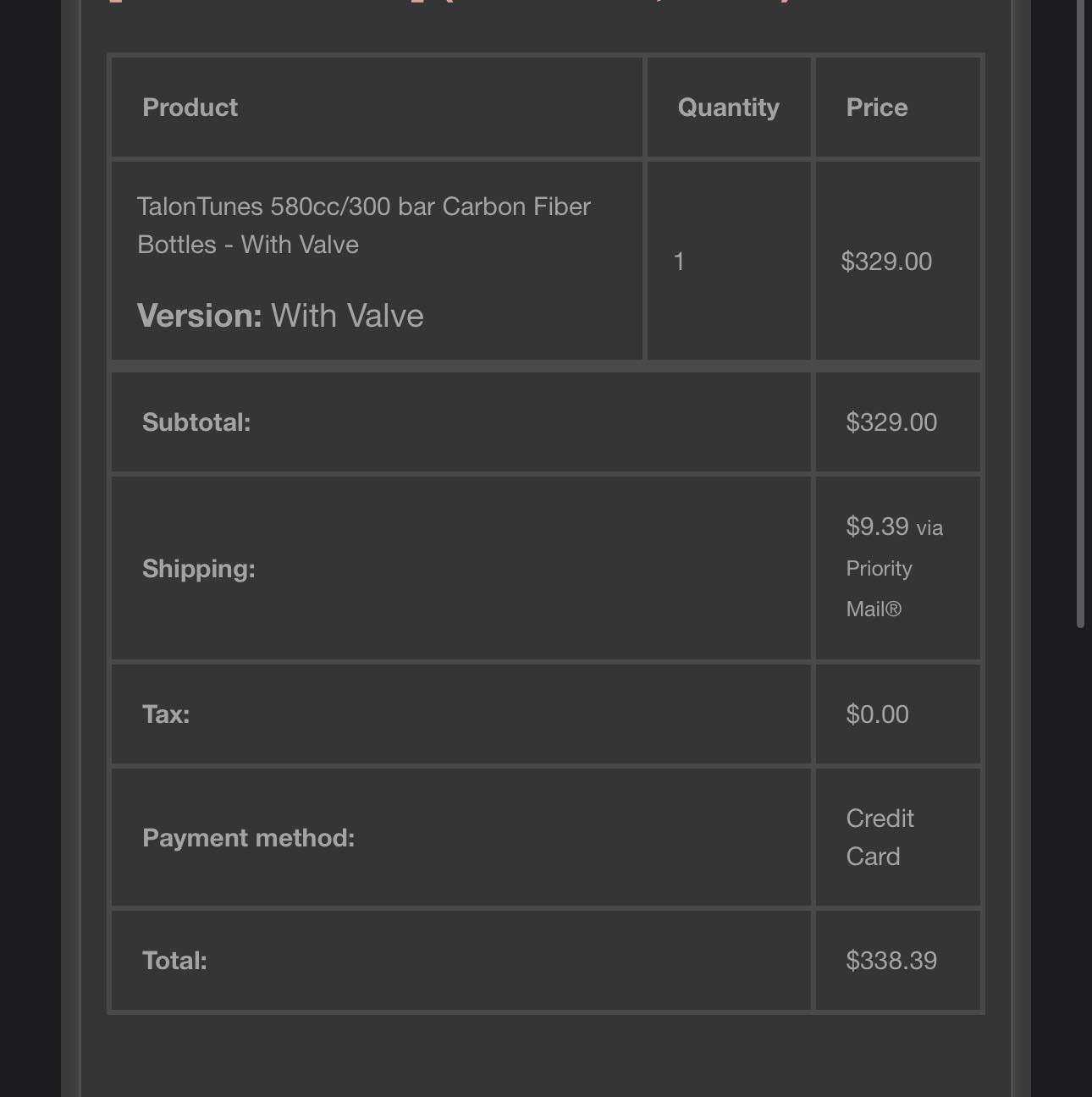Click the Priority Mail® text in shipping cell
This screenshot has height=1097, width=1092.
coord(879,588)
